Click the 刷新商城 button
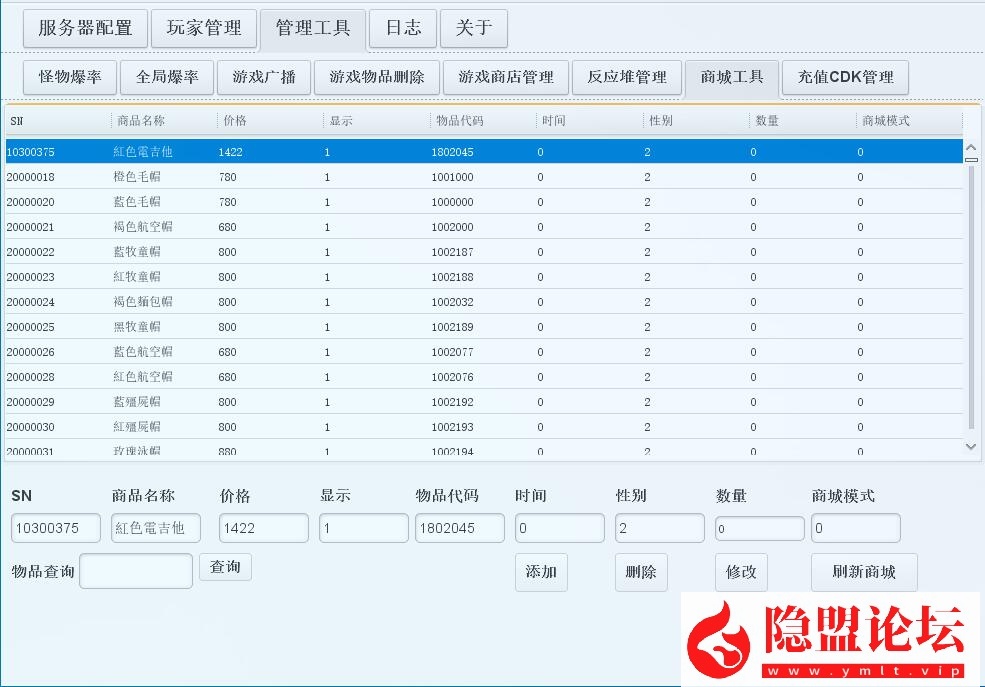The image size is (985, 687). [x=863, y=572]
